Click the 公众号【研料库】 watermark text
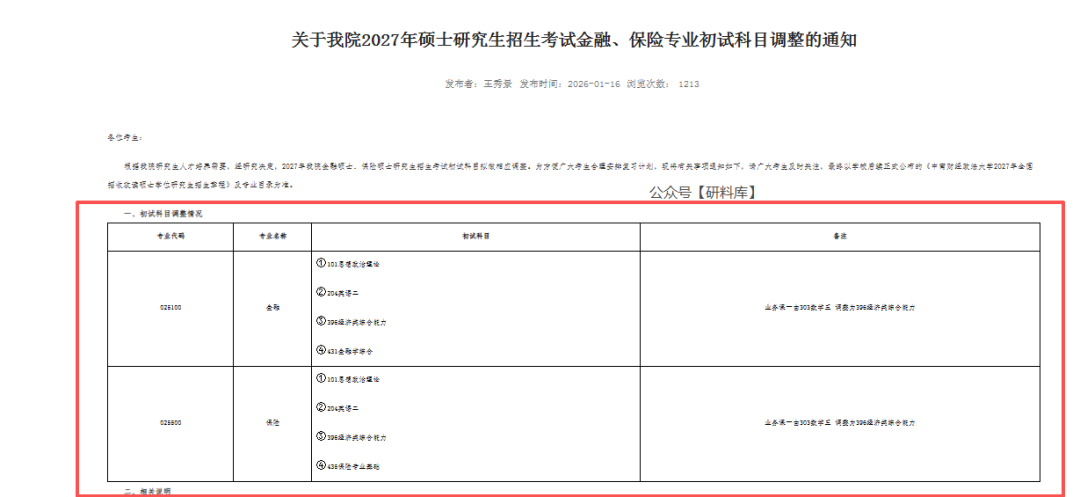The width and height of the screenshot is (1080, 497). click(703, 192)
